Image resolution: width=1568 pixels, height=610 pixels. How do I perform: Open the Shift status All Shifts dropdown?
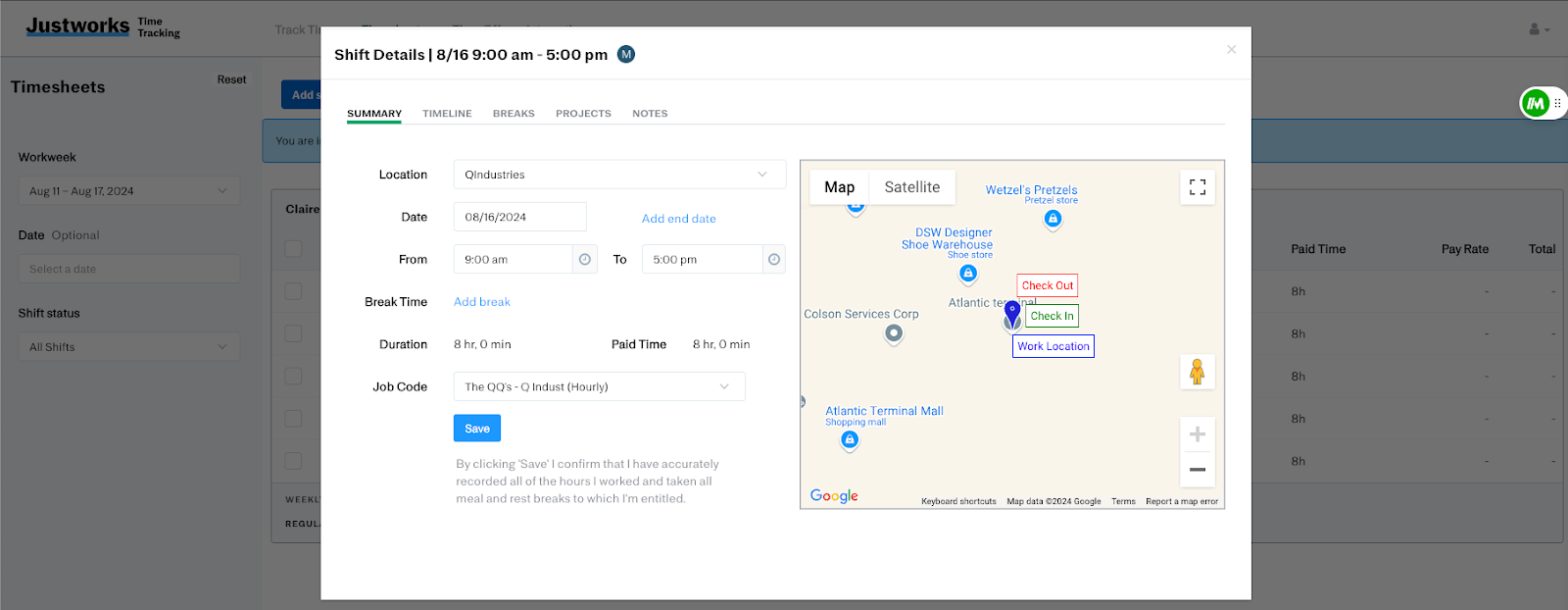tap(128, 347)
